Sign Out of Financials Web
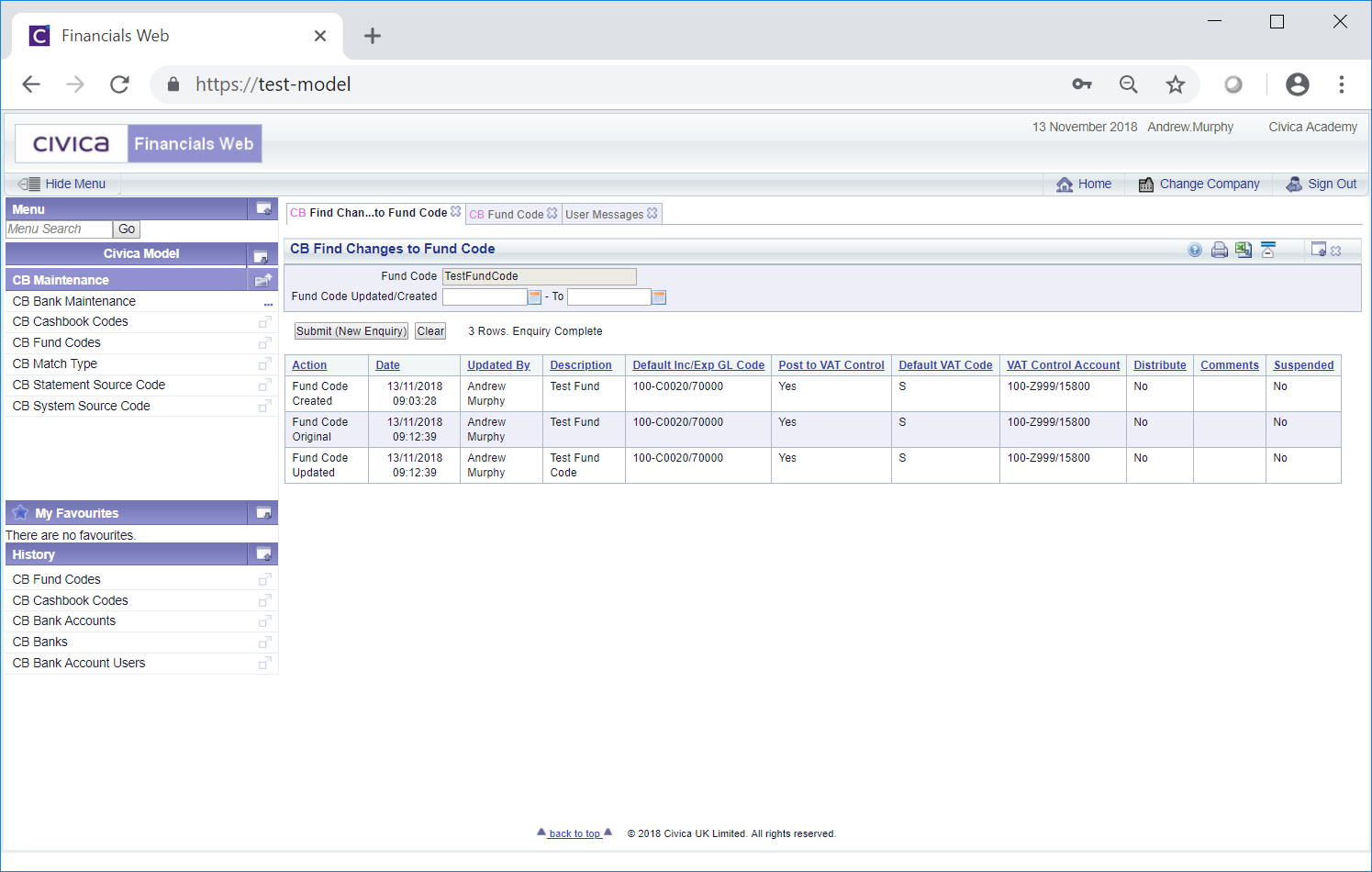The height and width of the screenshot is (872, 1372). click(1322, 184)
